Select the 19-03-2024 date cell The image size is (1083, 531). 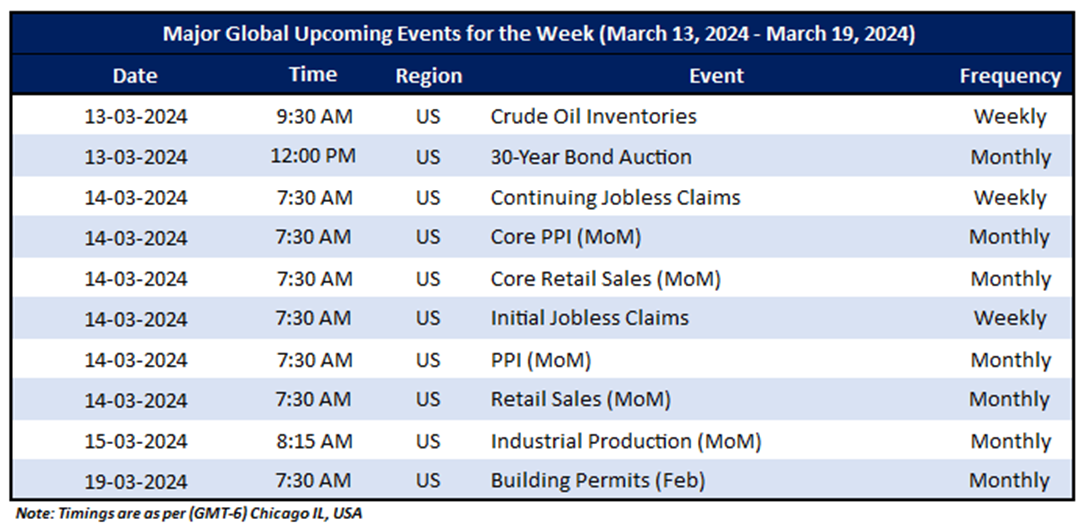tap(135, 481)
